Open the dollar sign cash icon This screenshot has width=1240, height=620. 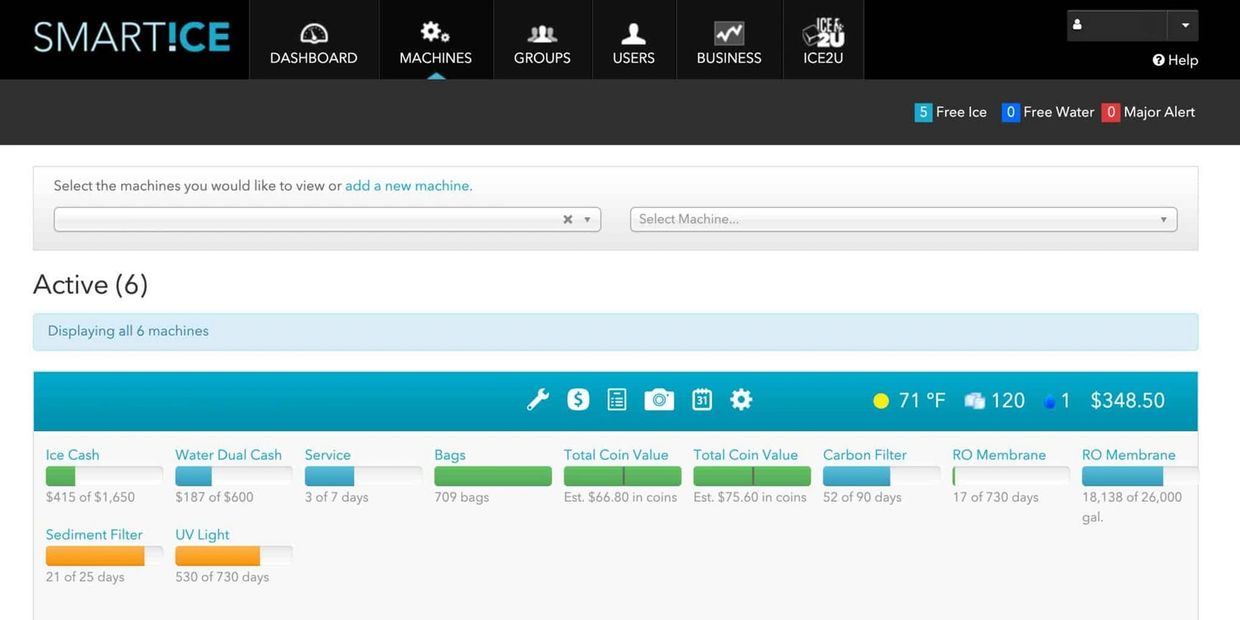[578, 400]
